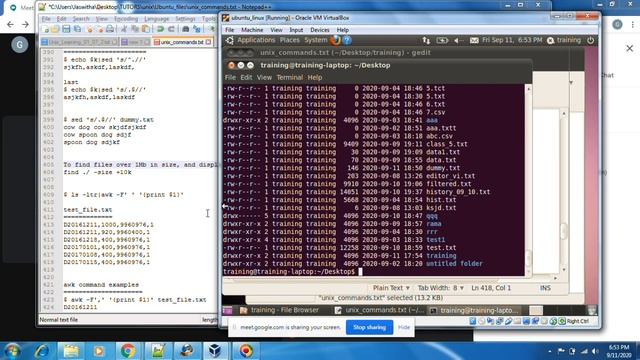Open the Places menu in Ubuntu panel
The image size is (640, 360).
tap(289, 40)
